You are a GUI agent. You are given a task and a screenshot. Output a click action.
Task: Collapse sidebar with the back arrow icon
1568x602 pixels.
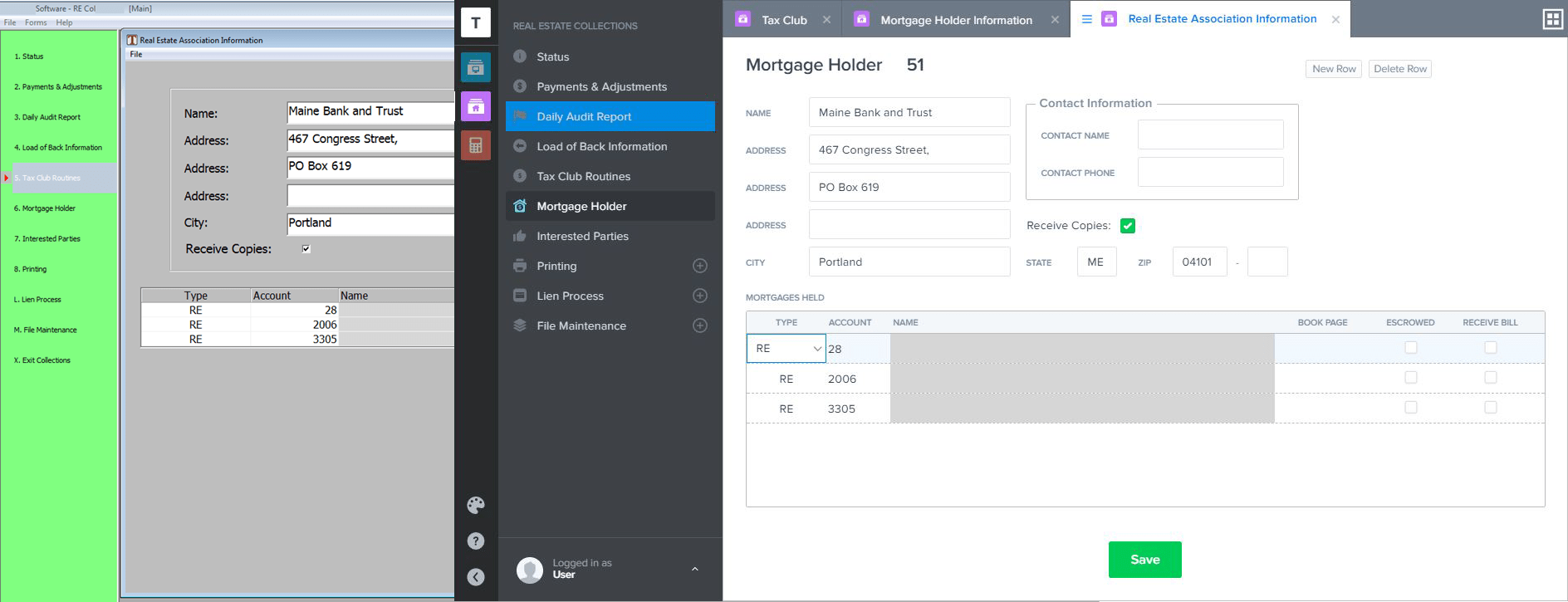(476, 577)
